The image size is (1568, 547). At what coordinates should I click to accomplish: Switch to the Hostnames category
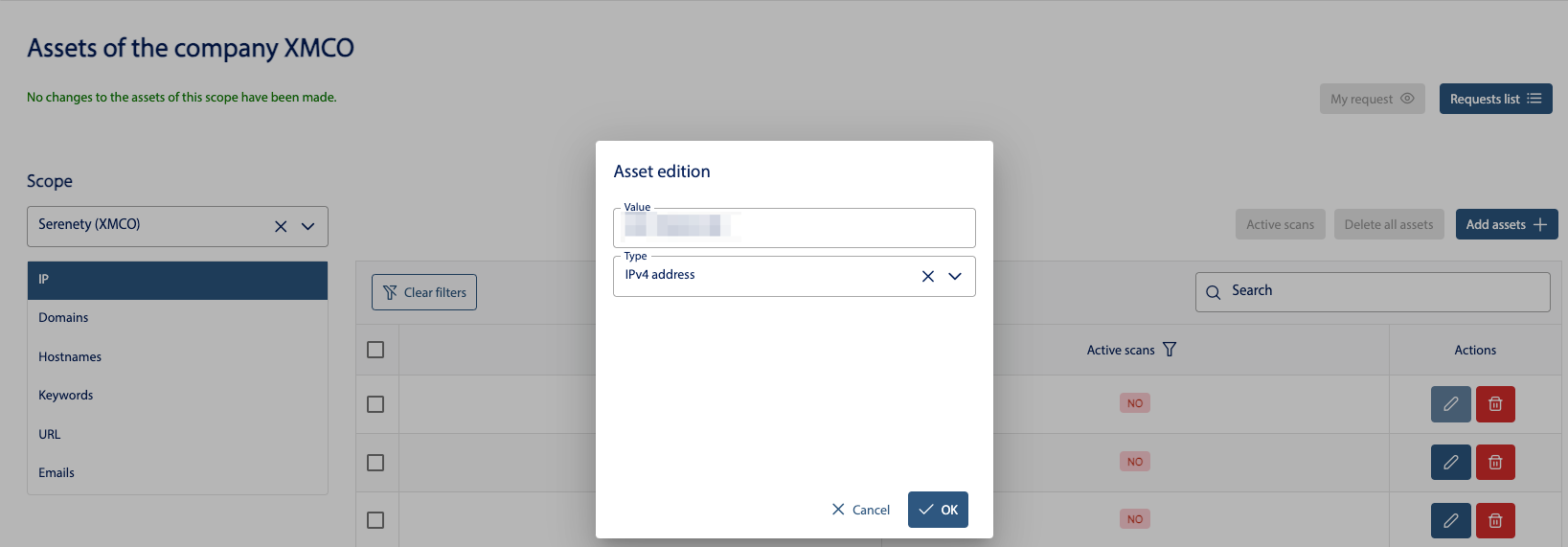(70, 356)
